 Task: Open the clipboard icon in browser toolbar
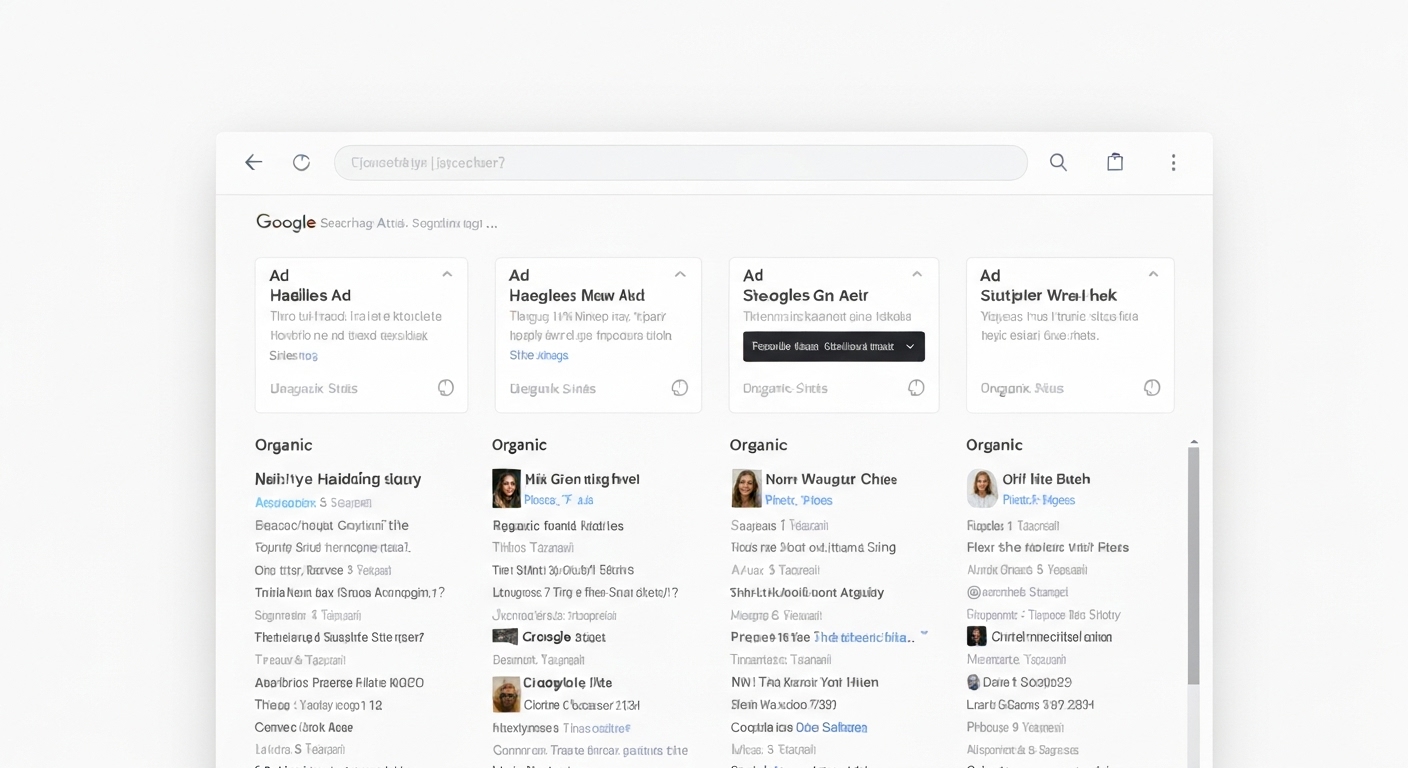(1115, 162)
